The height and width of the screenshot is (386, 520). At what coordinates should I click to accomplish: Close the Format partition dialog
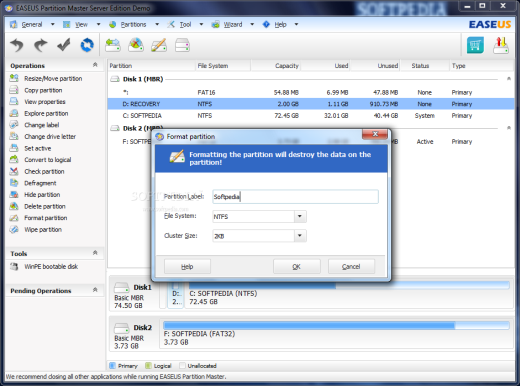pyautogui.click(x=375, y=134)
